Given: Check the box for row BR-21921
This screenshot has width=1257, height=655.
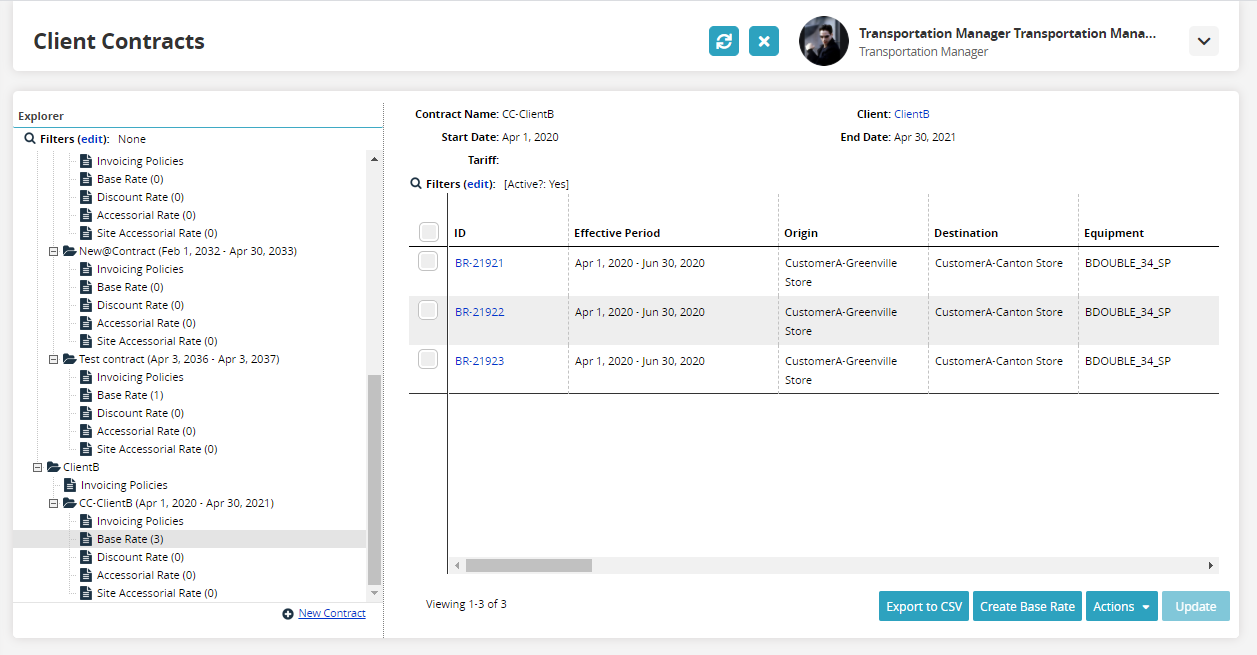Looking at the screenshot, I should coord(428,262).
